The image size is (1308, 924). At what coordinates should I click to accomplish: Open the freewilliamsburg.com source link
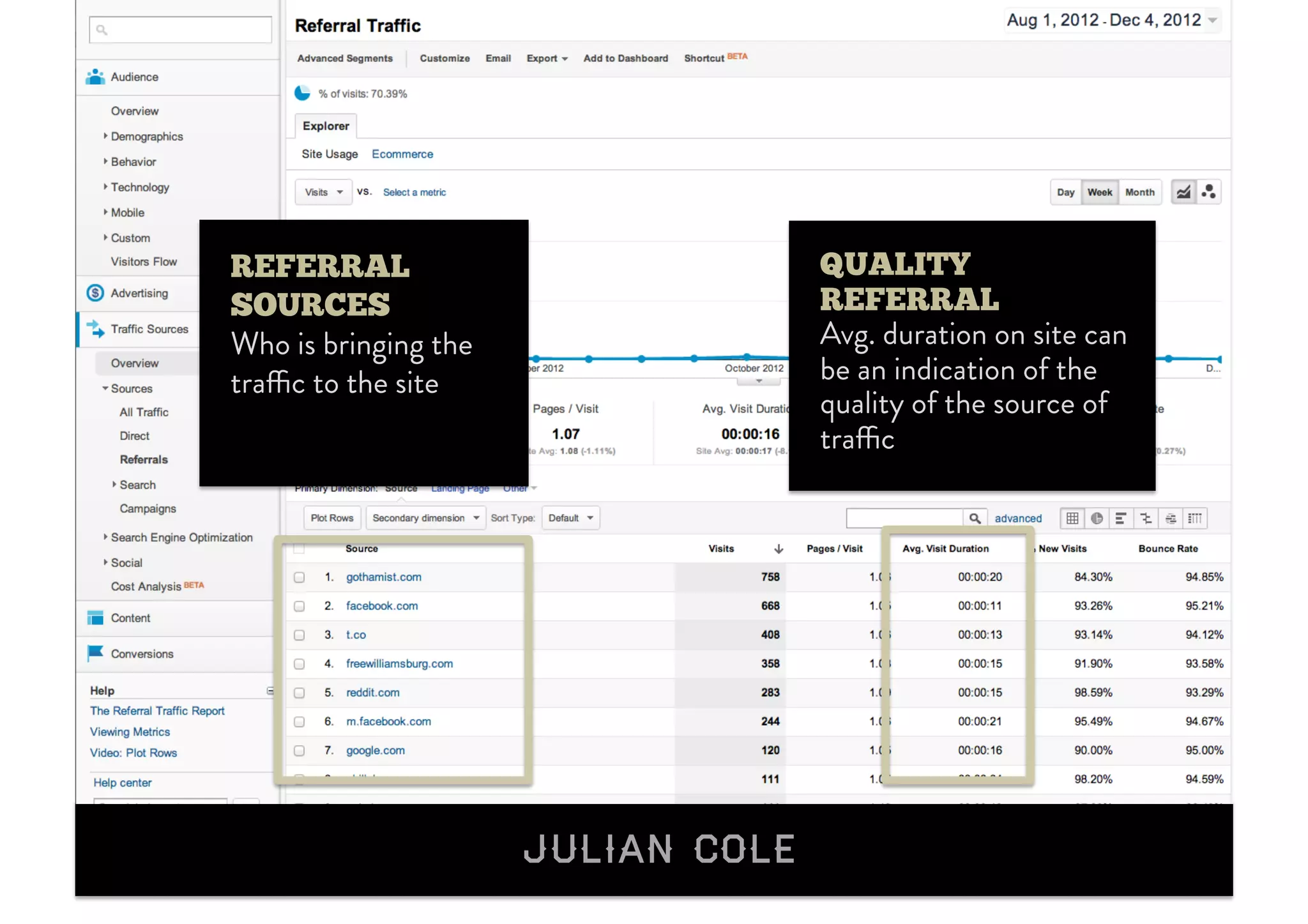click(399, 663)
